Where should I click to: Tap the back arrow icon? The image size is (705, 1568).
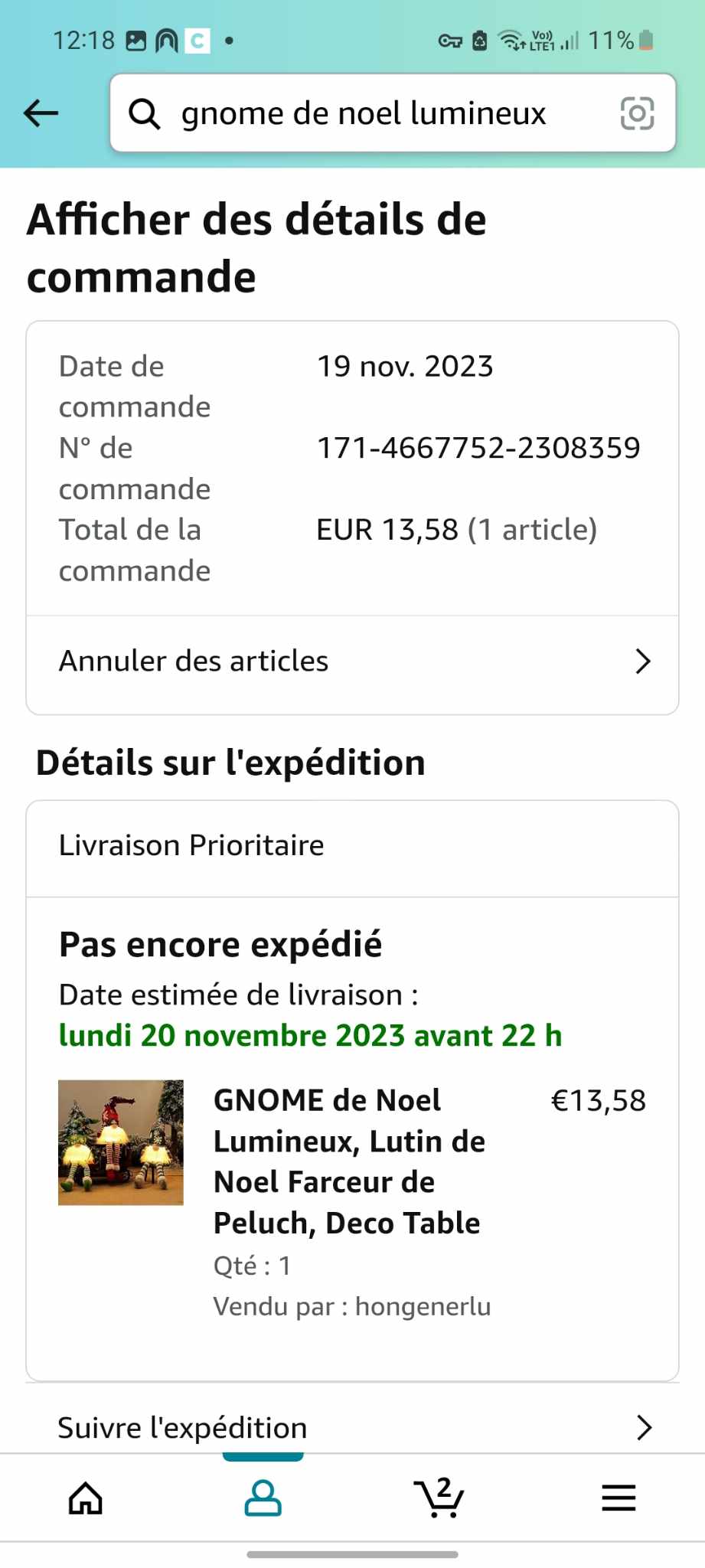coord(41,113)
